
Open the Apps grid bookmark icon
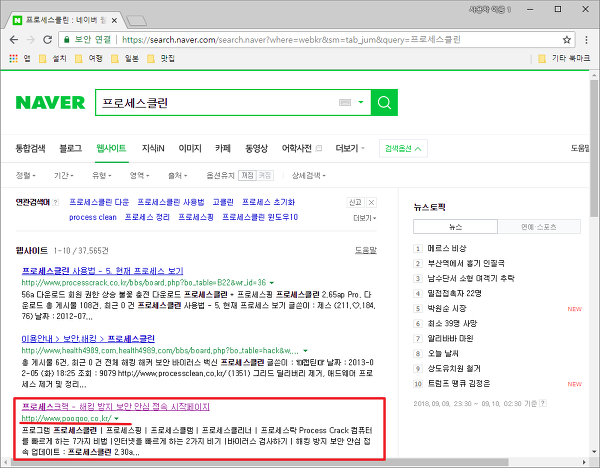(13, 58)
